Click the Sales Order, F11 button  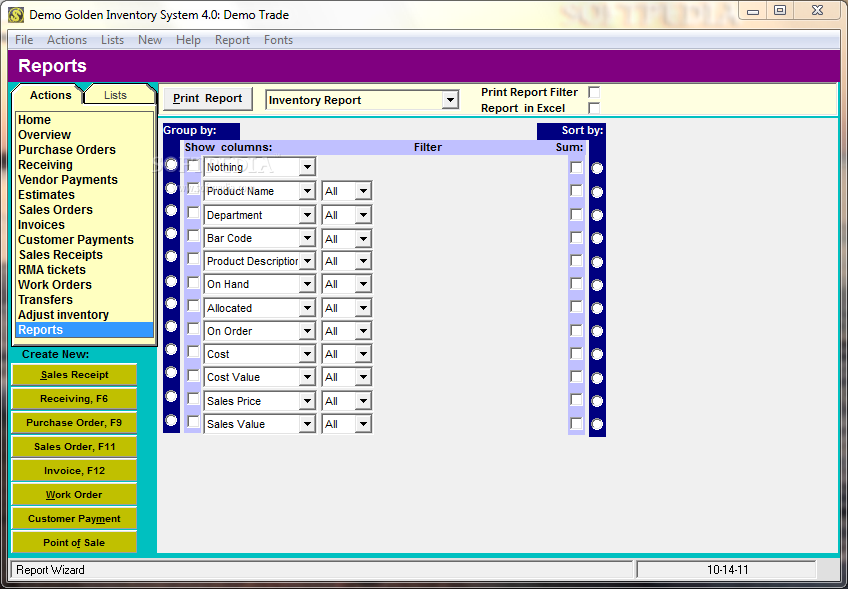(x=74, y=447)
